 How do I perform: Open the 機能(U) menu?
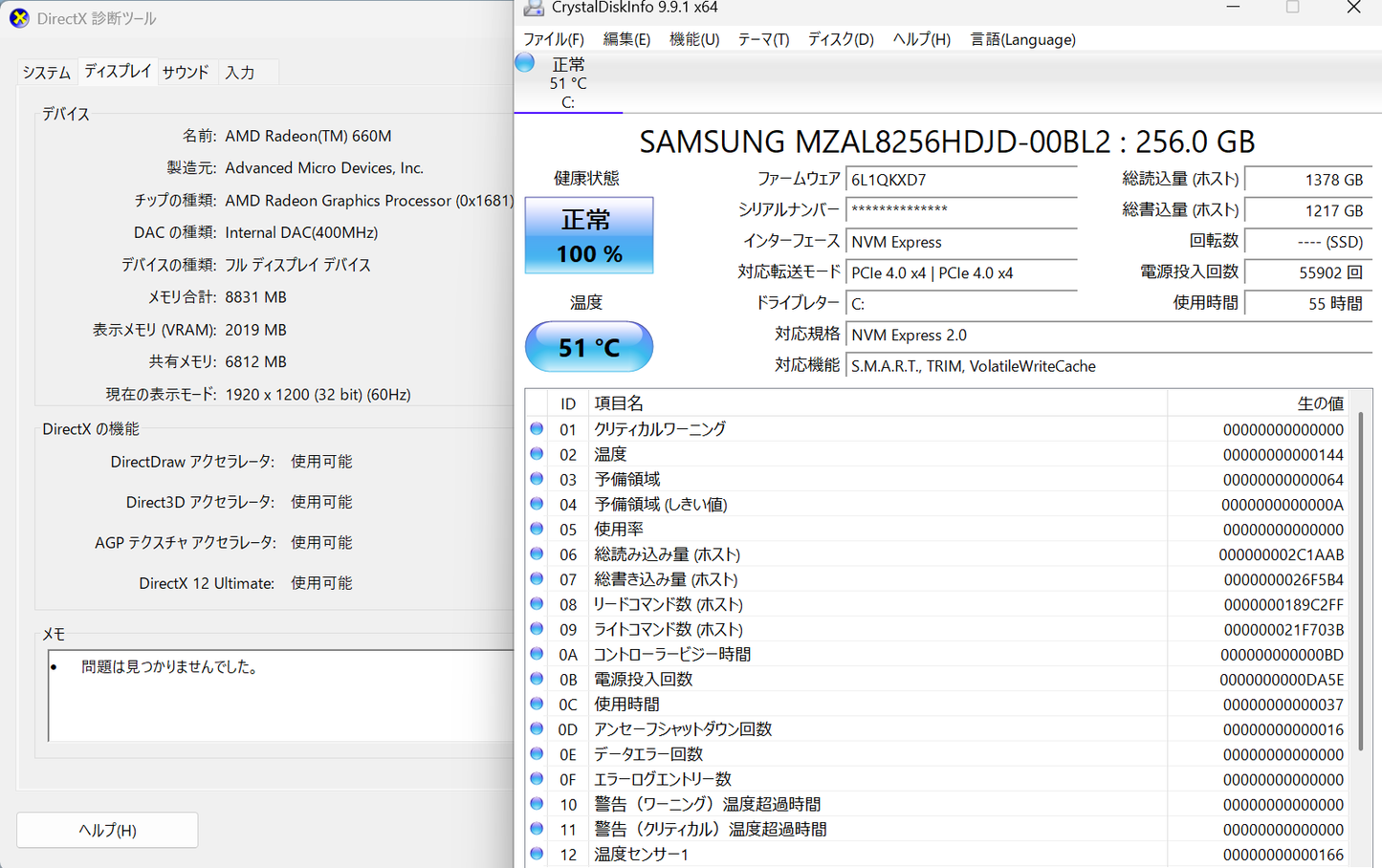tap(694, 39)
